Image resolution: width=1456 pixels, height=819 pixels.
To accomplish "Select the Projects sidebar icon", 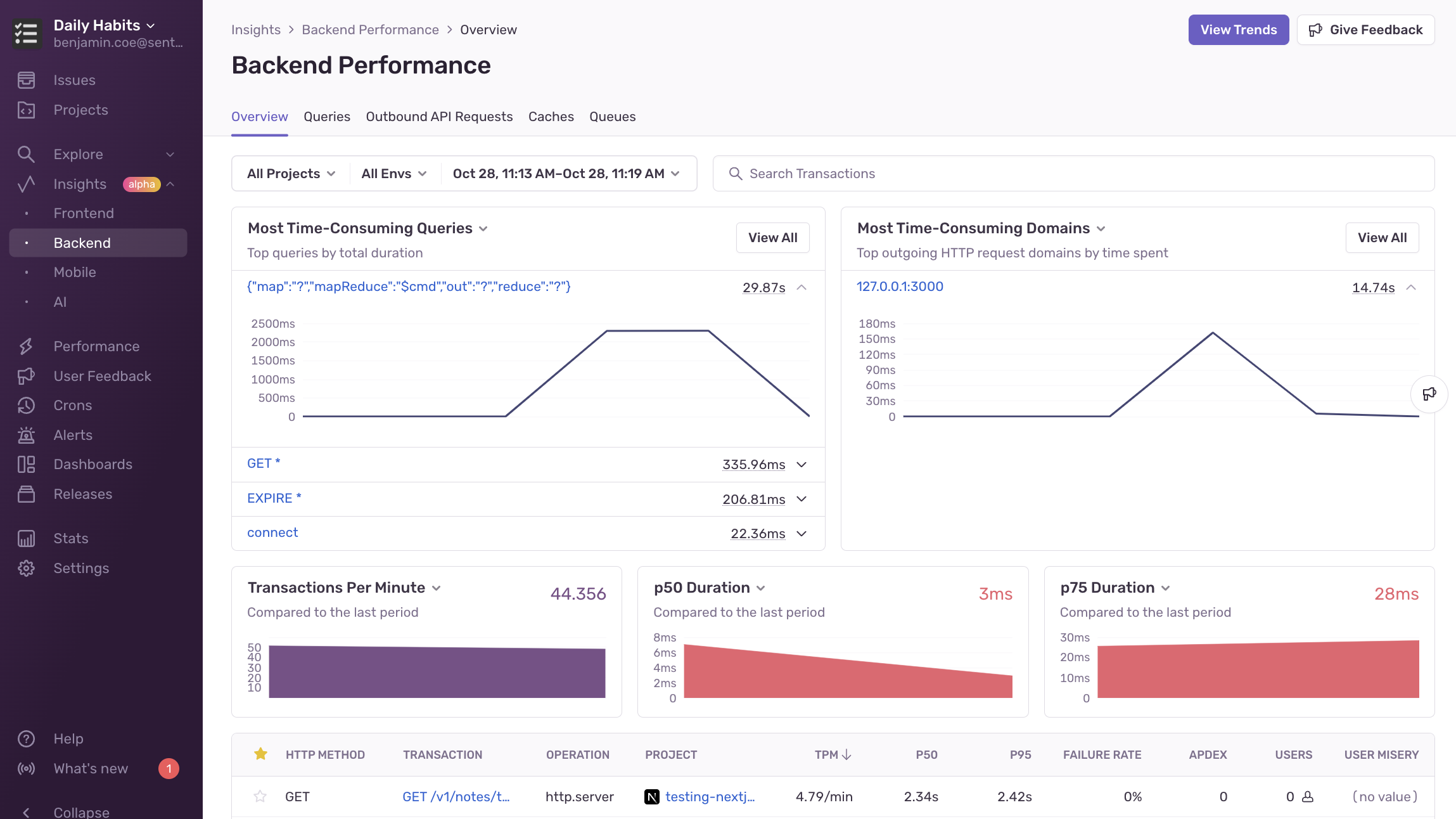I will [x=26, y=110].
